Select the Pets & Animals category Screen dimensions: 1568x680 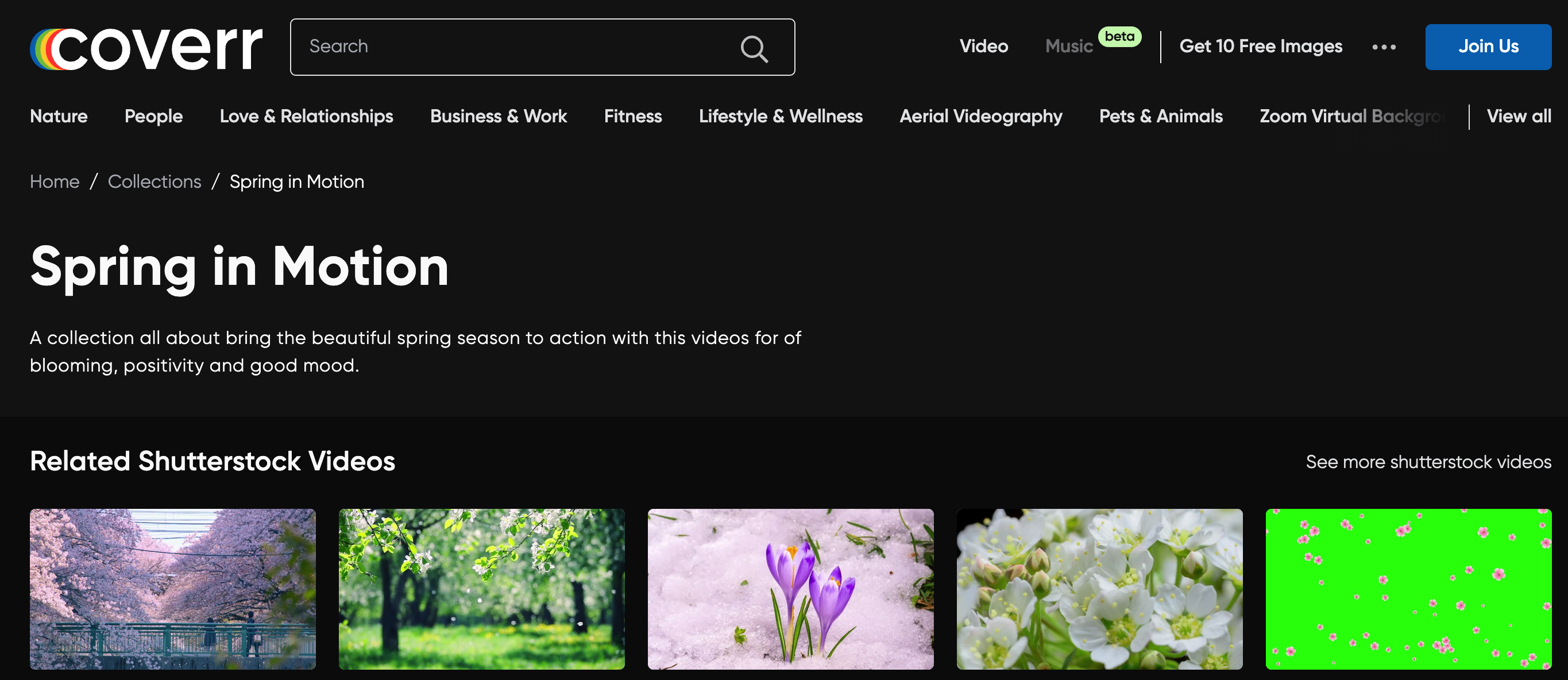pyautogui.click(x=1160, y=116)
